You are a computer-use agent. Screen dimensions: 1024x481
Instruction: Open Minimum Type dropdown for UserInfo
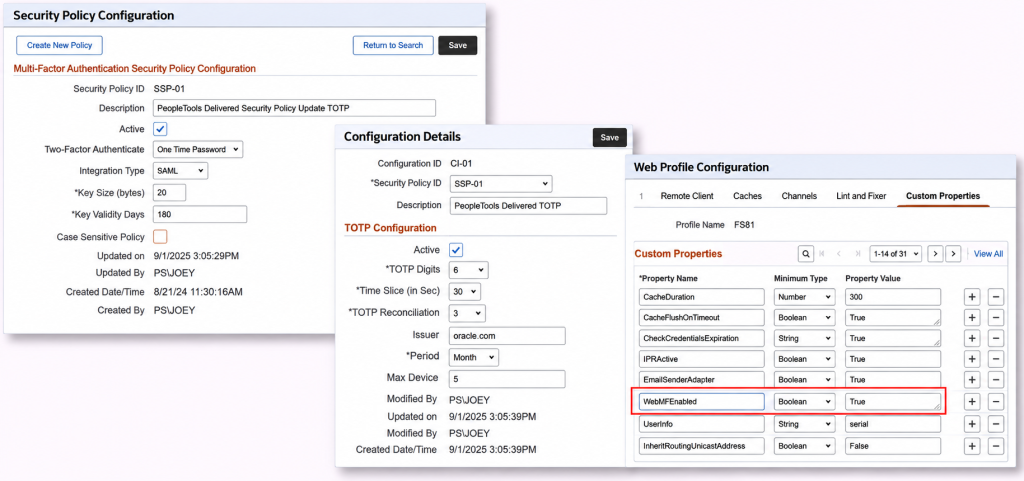[805, 424]
